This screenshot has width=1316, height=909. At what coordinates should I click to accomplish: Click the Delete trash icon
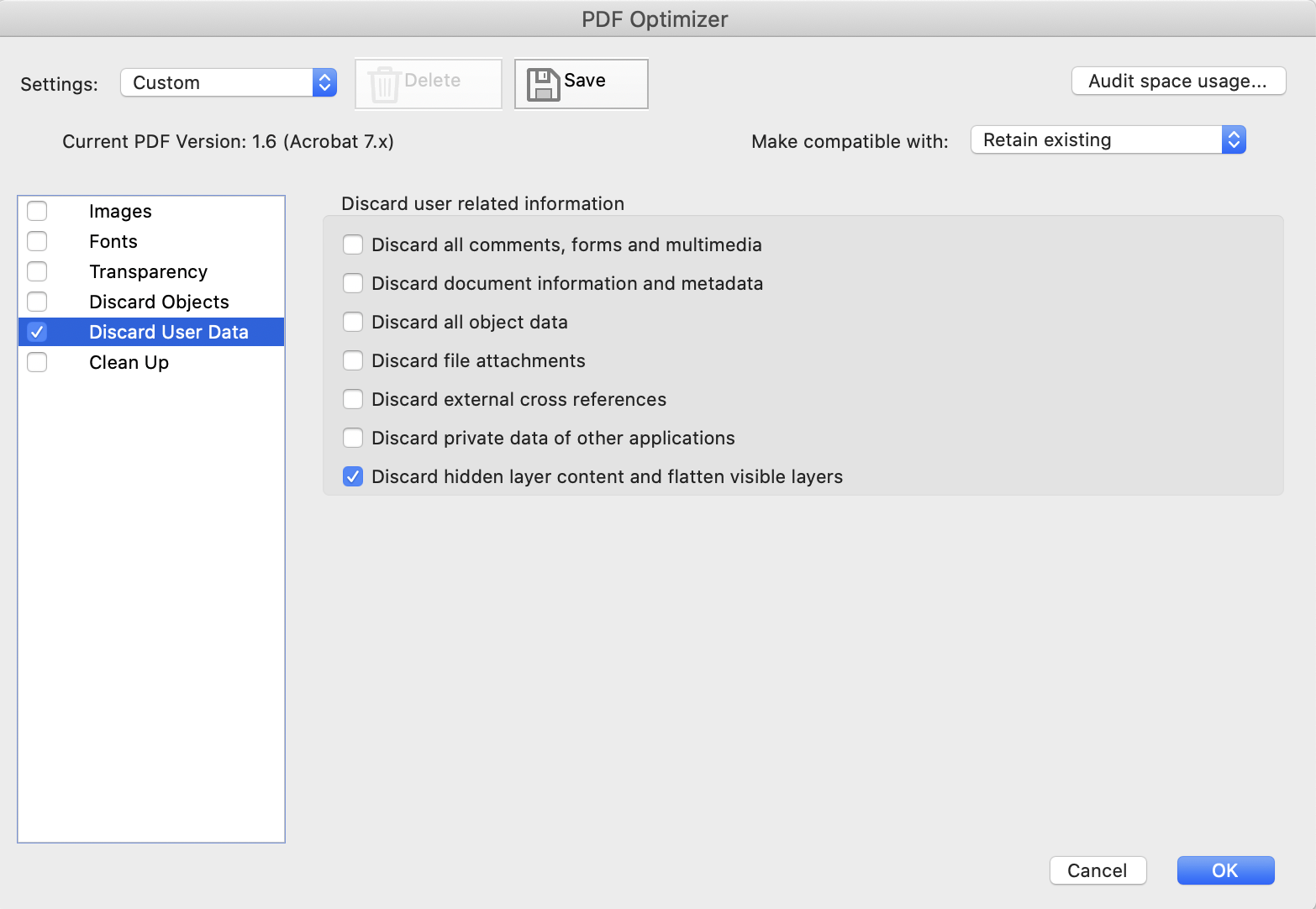386,82
